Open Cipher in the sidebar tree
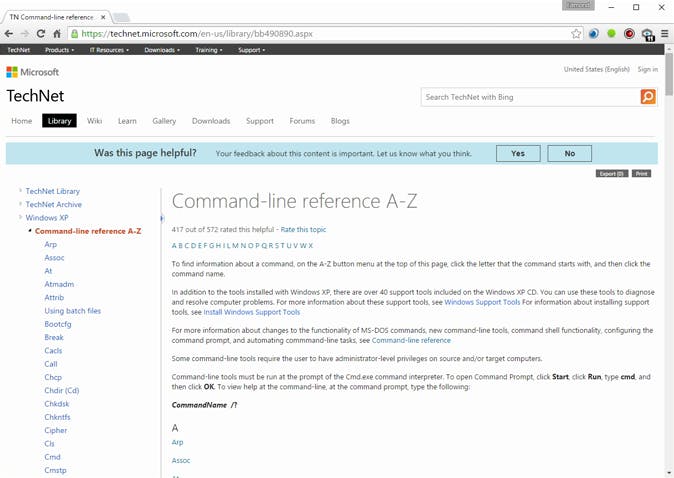The image size is (674, 478). pyautogui.click(x=56, y=430)
